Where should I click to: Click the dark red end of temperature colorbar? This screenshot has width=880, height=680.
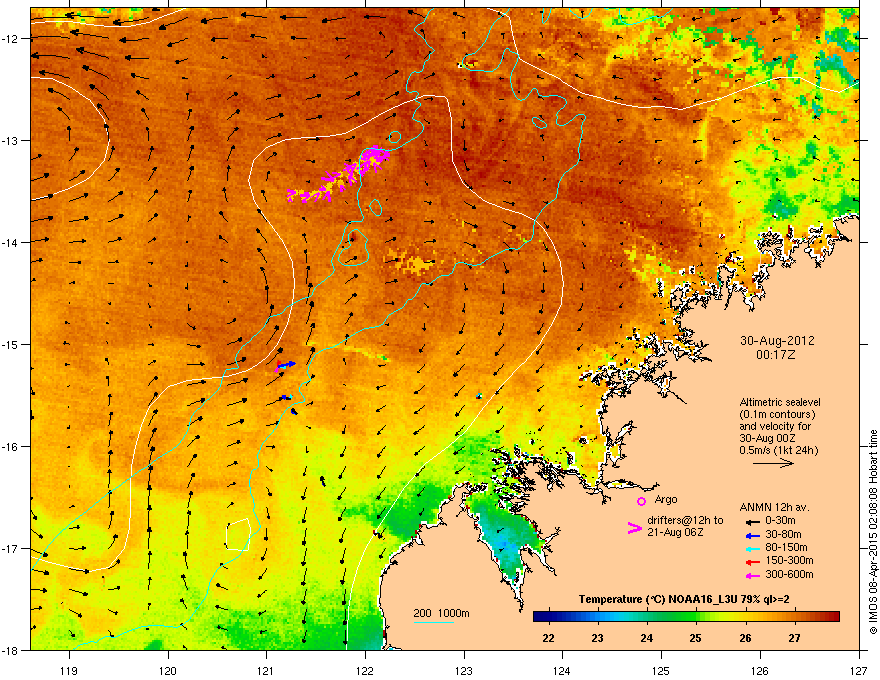point(833,617)
